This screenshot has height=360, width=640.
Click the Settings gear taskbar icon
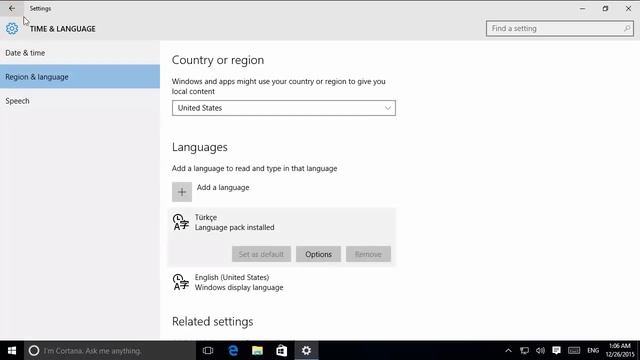tap(306, 351)
